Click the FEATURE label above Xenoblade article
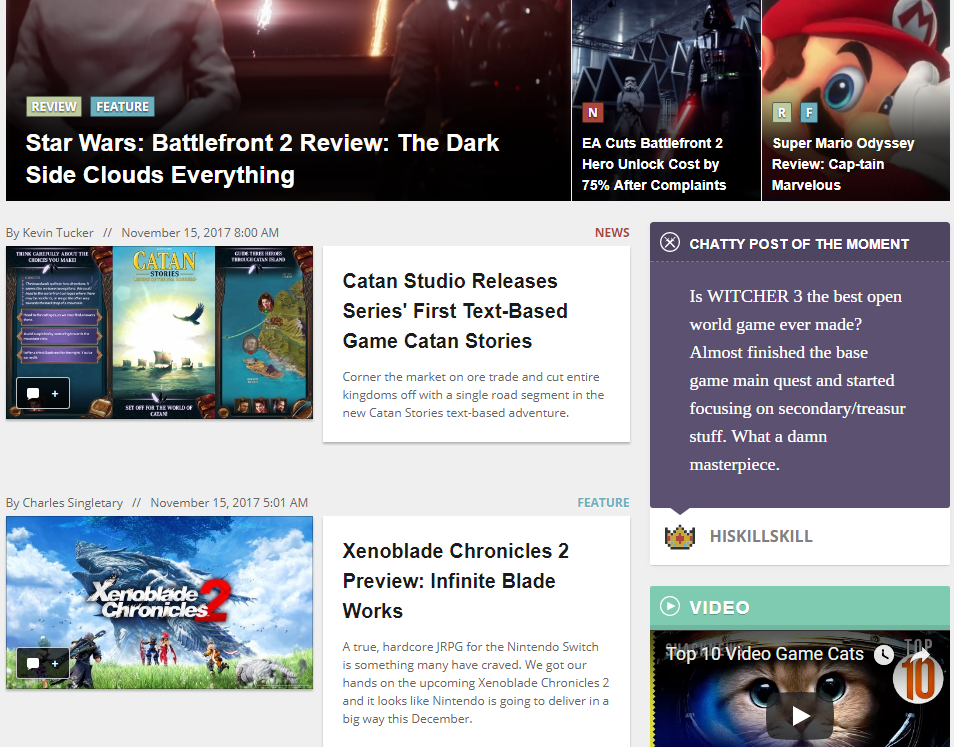This screenshot has width=954, height=747. click(604, 502)
